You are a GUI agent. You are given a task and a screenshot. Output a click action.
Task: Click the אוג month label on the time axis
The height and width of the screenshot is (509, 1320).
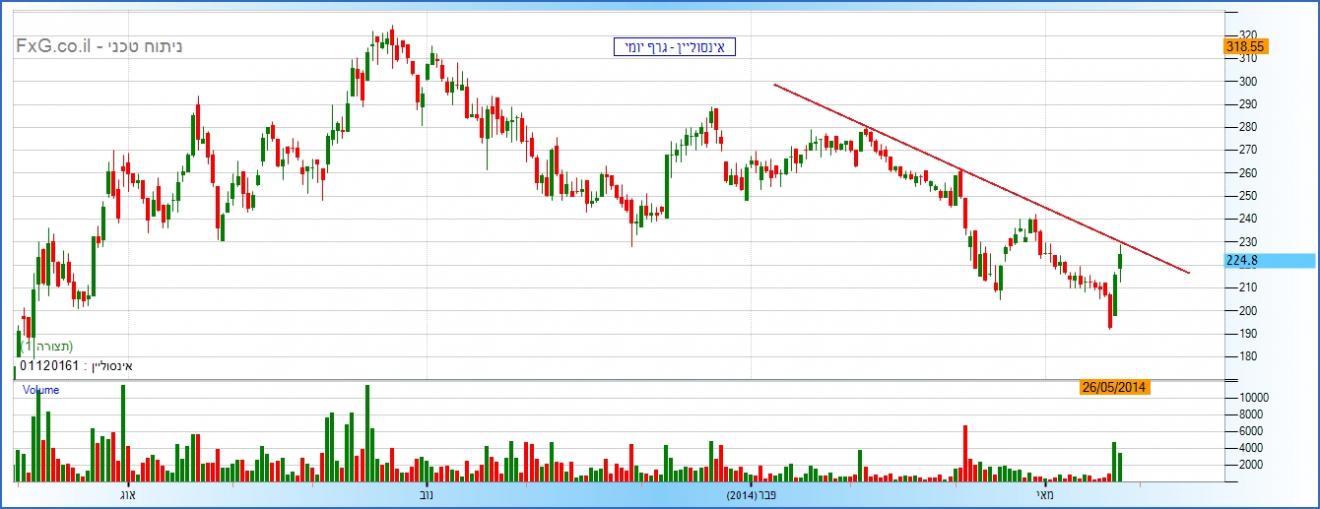(127, 495)
